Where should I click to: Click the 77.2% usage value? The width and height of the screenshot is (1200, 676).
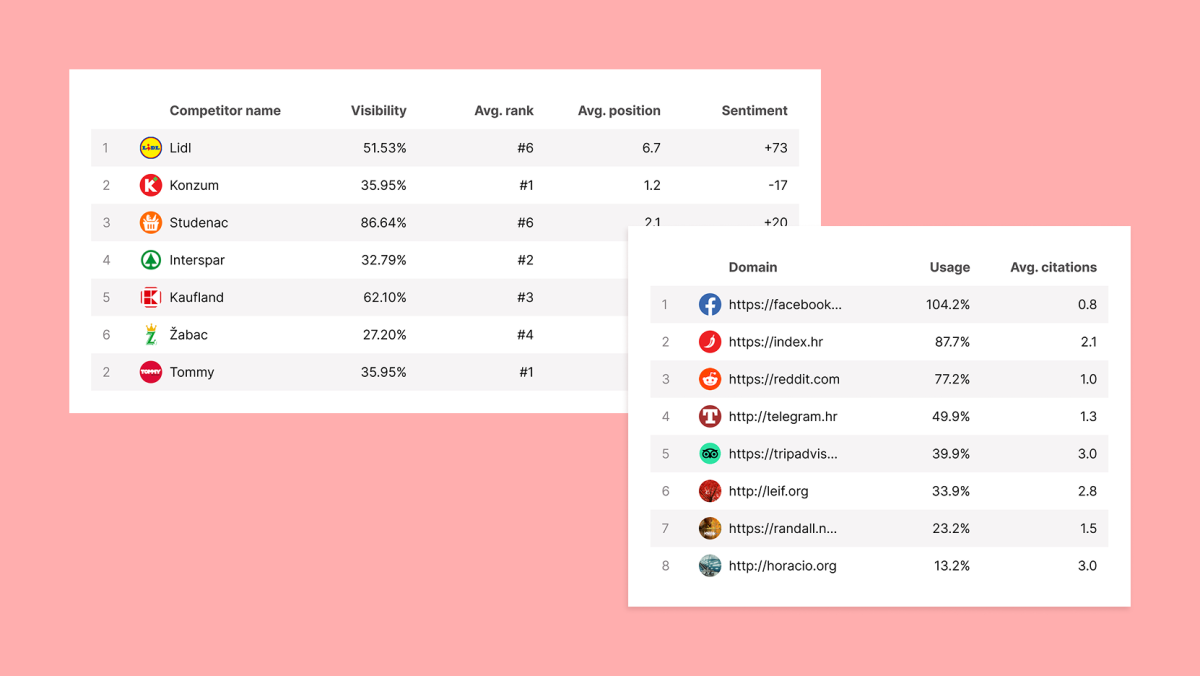click(x=952, y=379)
